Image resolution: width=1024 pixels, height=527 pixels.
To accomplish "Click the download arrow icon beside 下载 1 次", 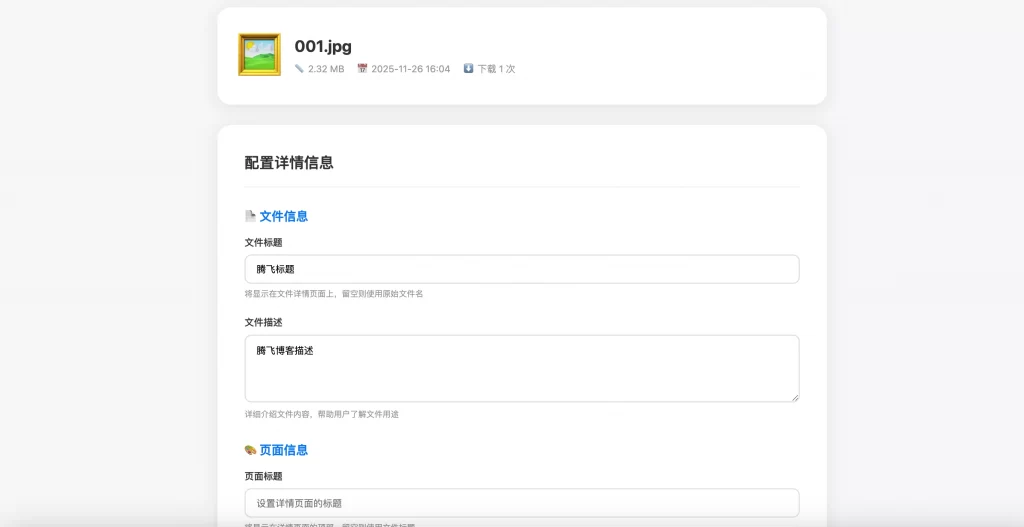I will pos(468,69).
